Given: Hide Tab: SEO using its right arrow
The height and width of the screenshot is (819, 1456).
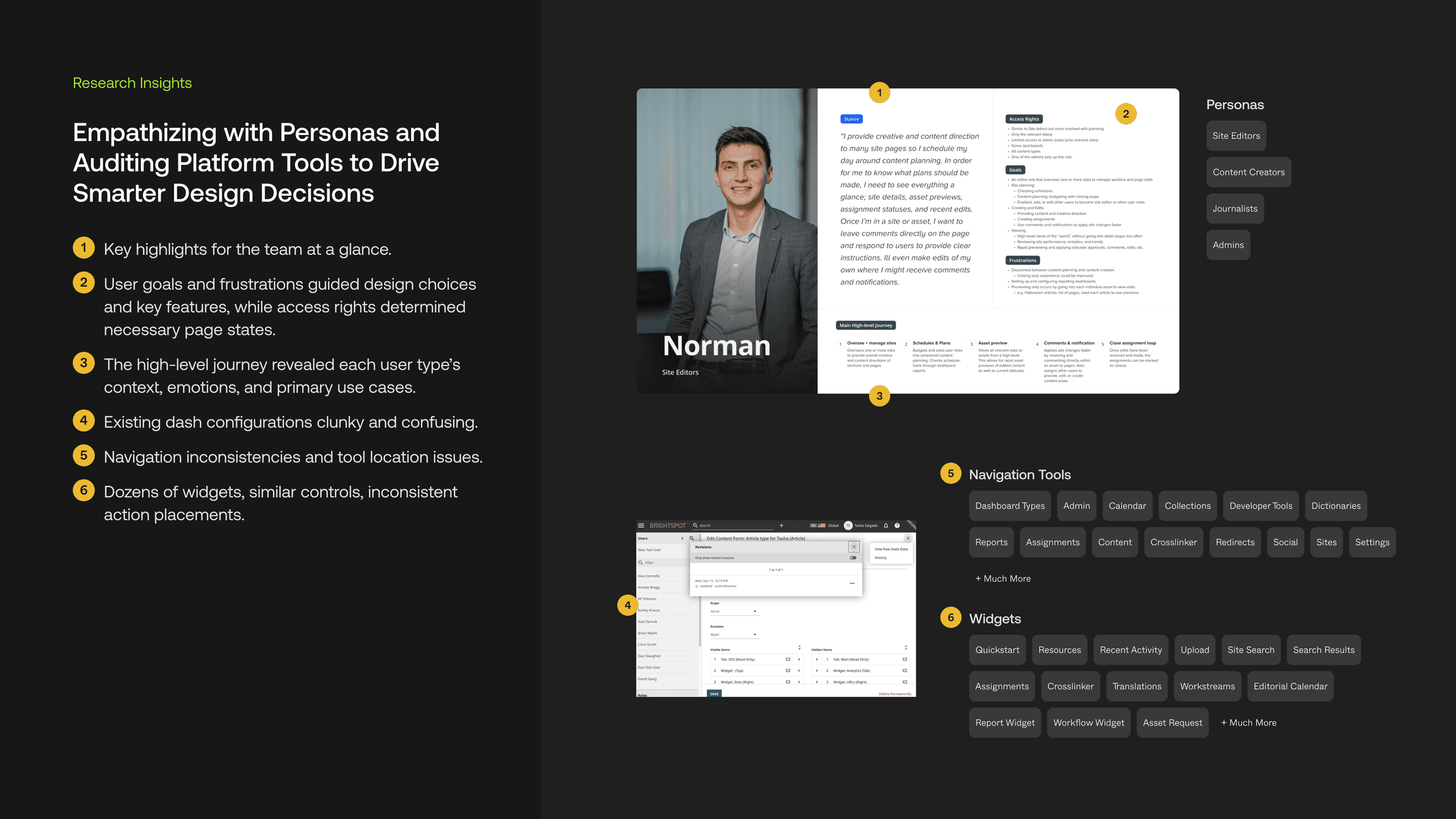Looking at the screenshot, I should (x=799, y=659).
